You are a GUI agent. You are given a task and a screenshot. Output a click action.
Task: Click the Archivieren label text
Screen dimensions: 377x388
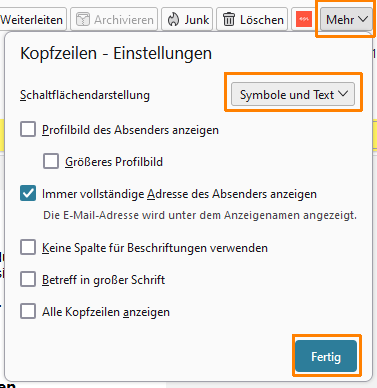(124, 20)
